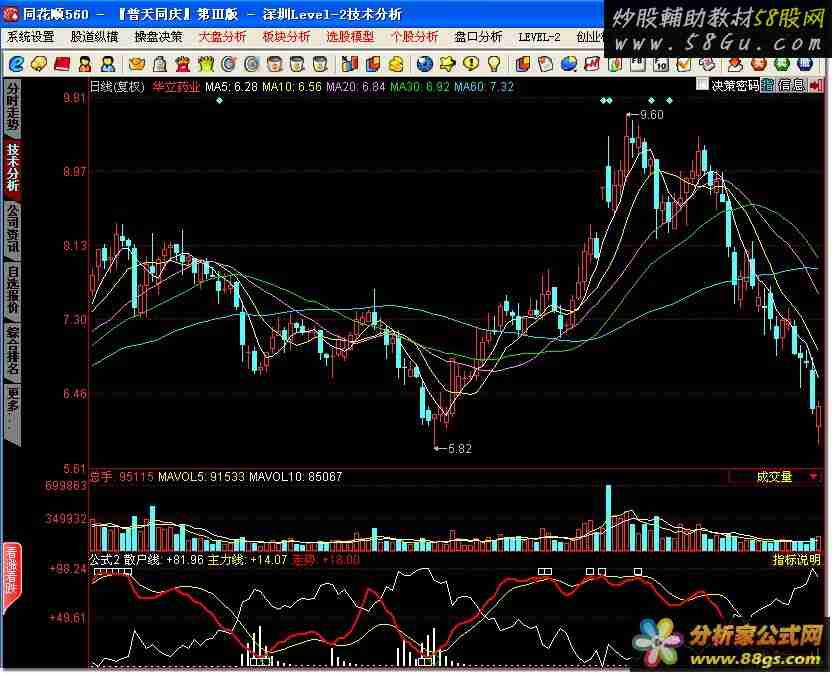Click the yellow speech bubble toolbar icon
832x674 pixels.
tap(39, 65)
